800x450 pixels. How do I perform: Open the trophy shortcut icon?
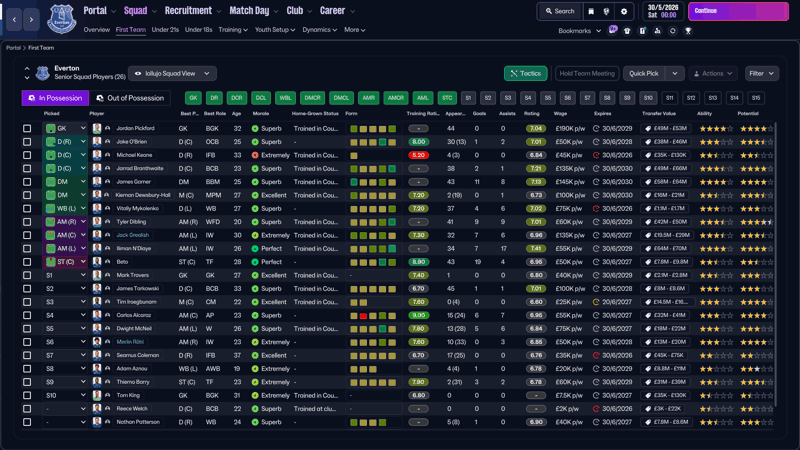tap(688, 31)
